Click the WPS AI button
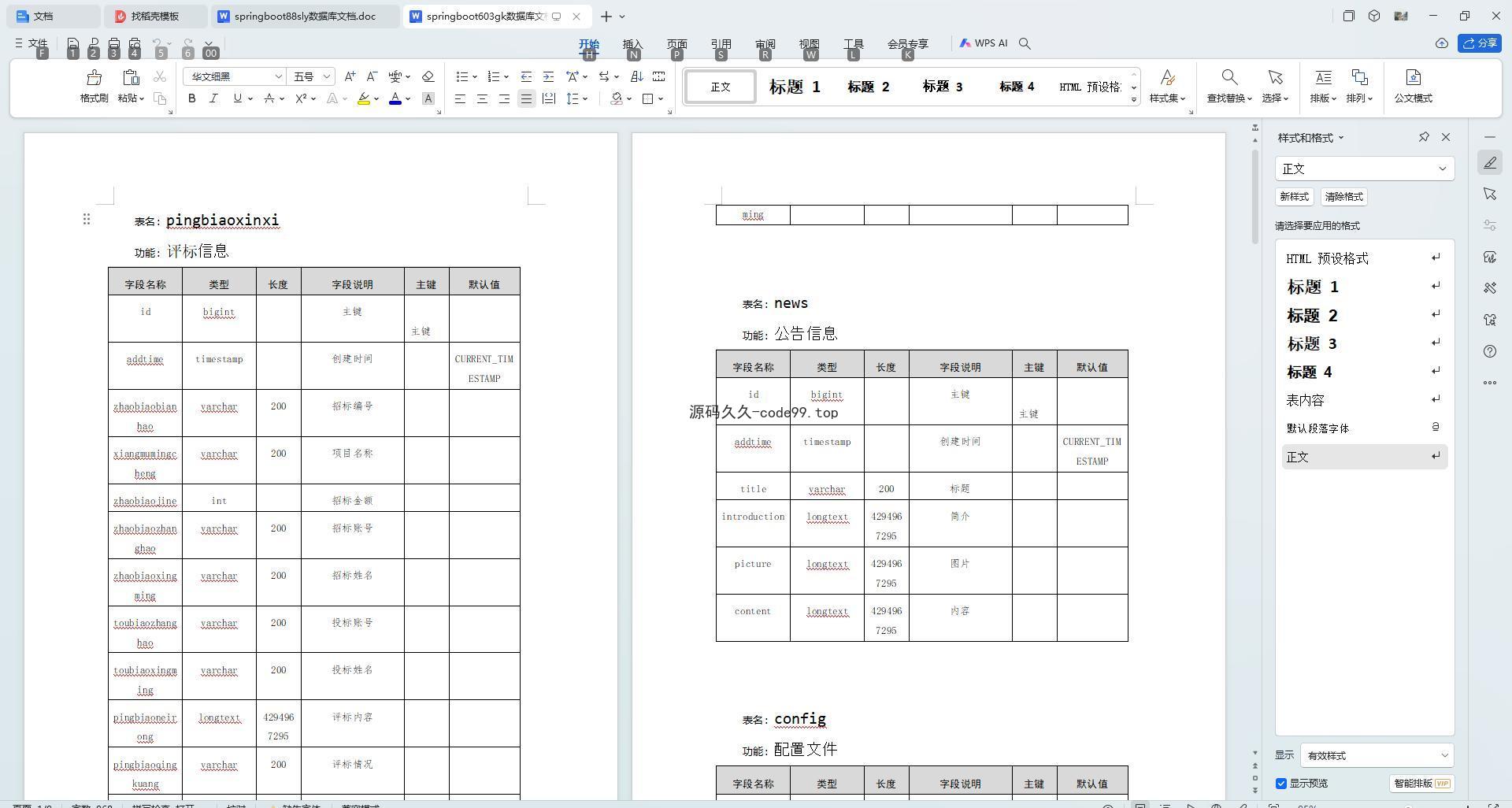Viewport: 1512px width, 808px height. 984,43
